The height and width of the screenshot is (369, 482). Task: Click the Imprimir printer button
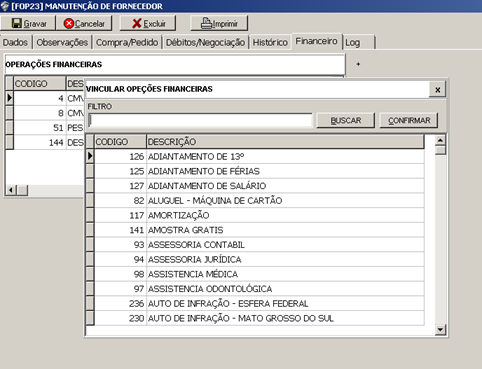click(x=219, y=23)
